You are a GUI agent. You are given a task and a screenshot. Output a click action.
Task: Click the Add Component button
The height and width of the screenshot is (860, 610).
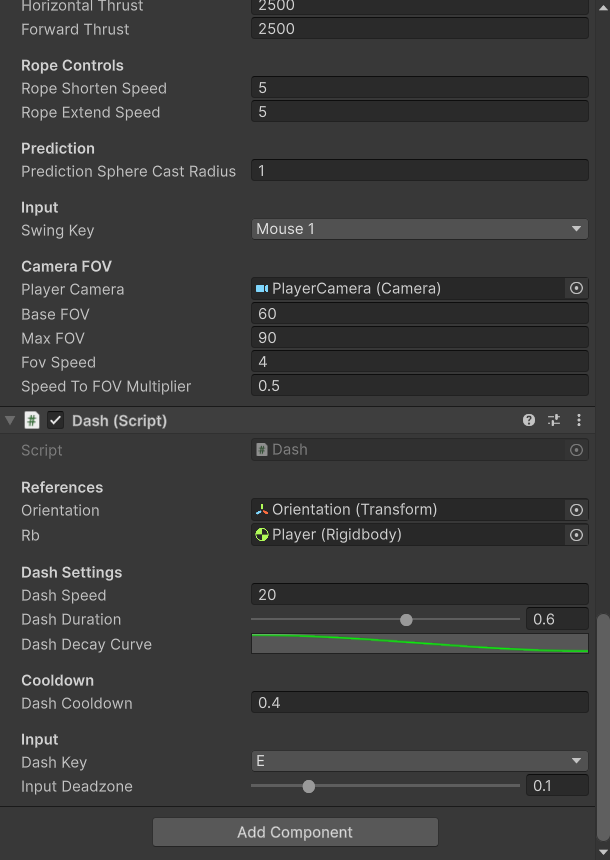pyautogui.click(x=295, y=832)
